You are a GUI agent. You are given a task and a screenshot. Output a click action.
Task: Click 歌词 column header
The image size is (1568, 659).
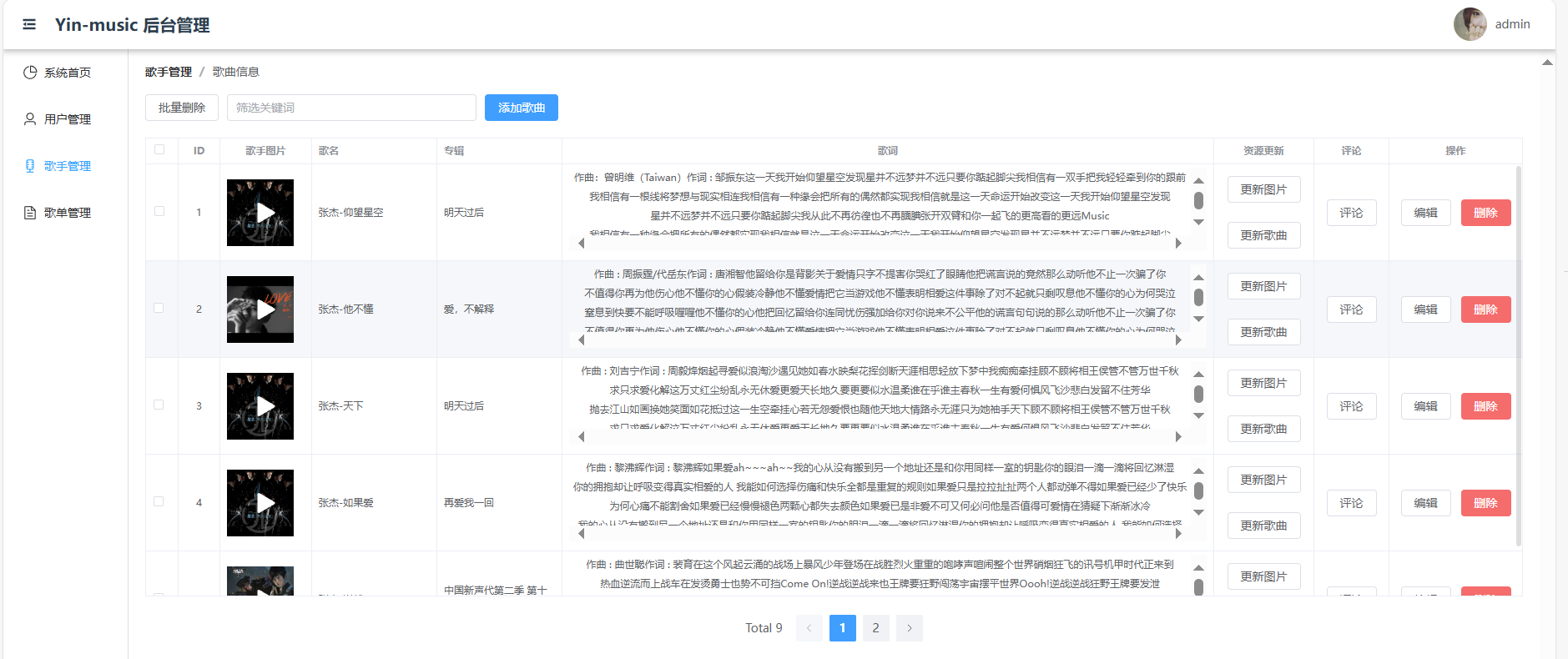pyautogui.click(x=887, y=151)
